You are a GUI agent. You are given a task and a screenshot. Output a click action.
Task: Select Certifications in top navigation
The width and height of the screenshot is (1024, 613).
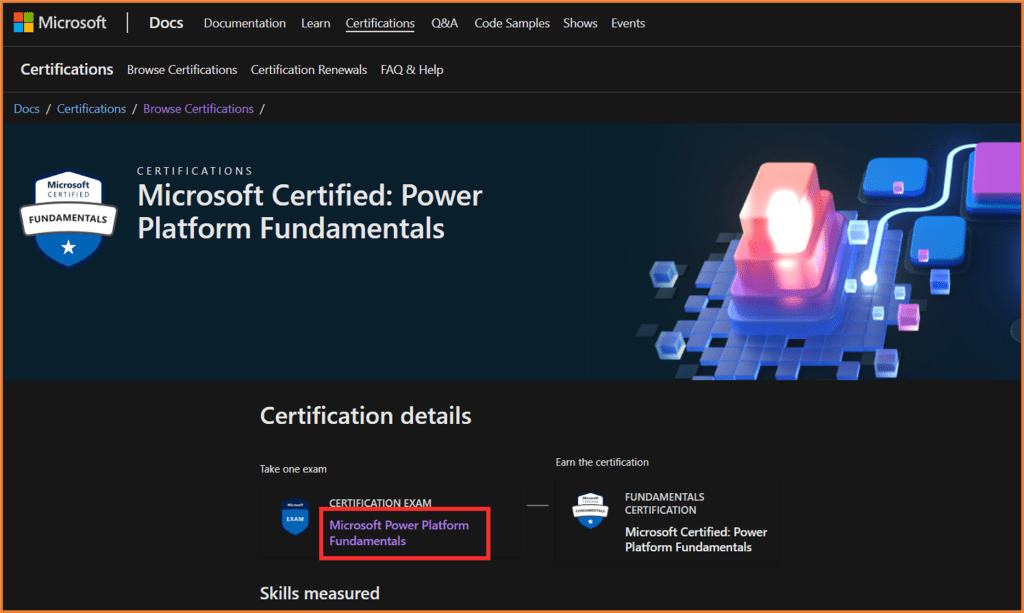click(380, 23)
